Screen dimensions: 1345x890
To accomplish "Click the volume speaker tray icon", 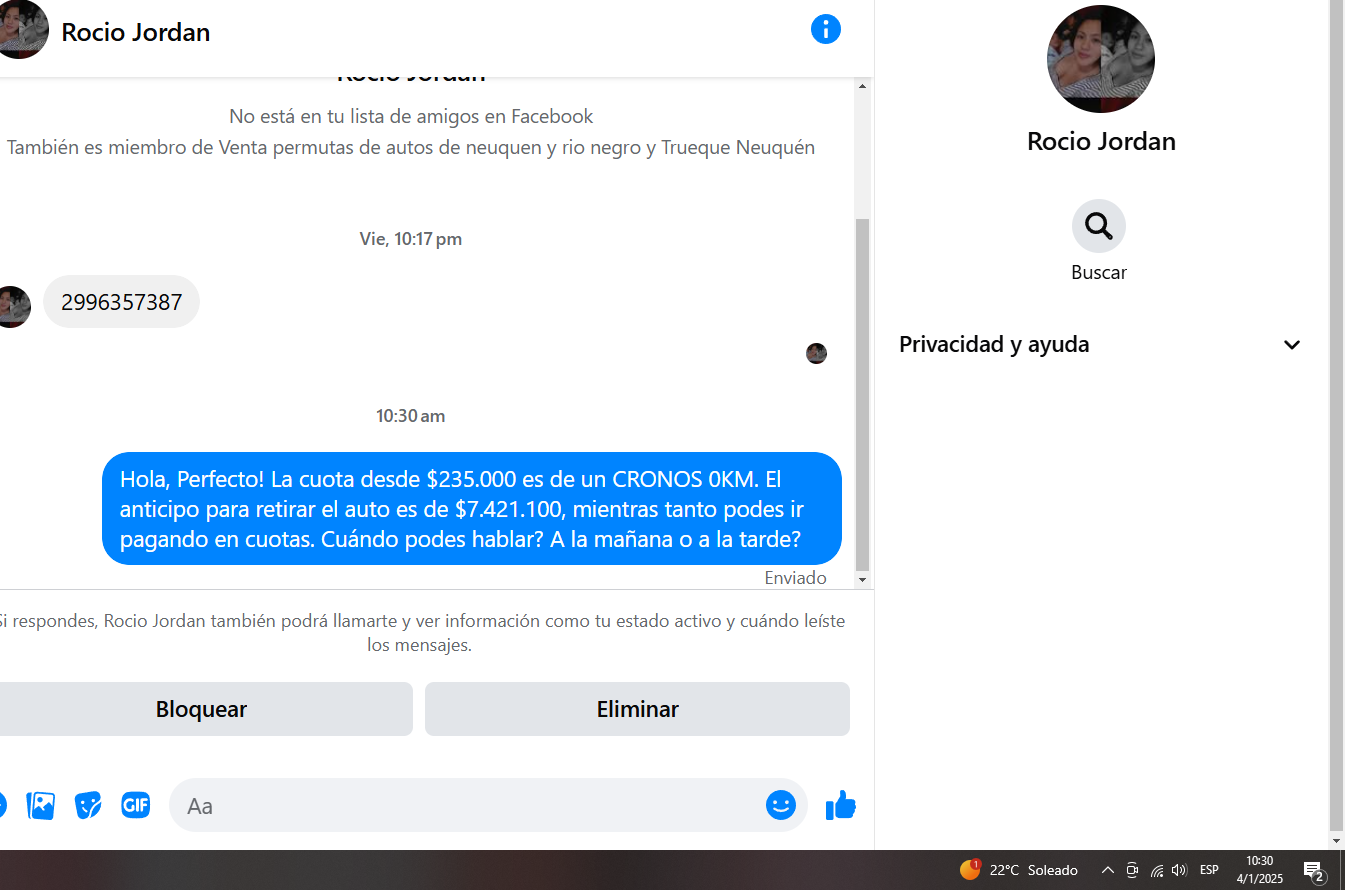I will [1180, 870].
